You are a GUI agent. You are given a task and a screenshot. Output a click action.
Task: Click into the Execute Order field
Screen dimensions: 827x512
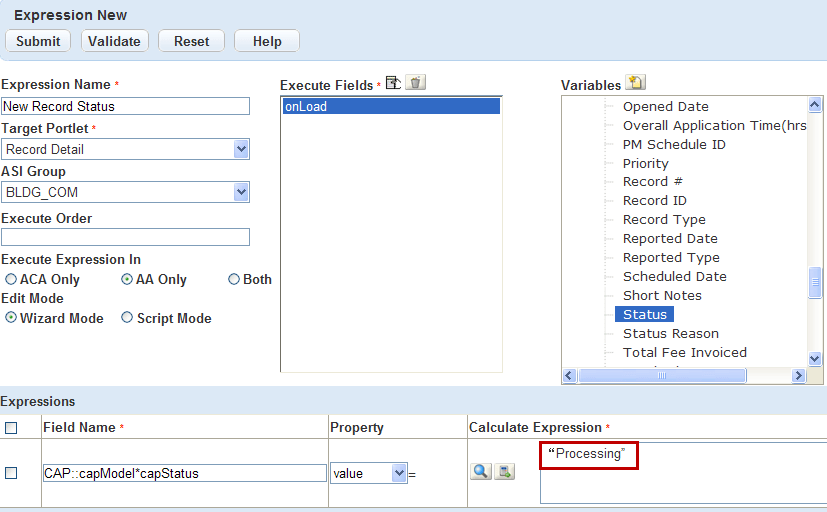click(x=125, y=237)
